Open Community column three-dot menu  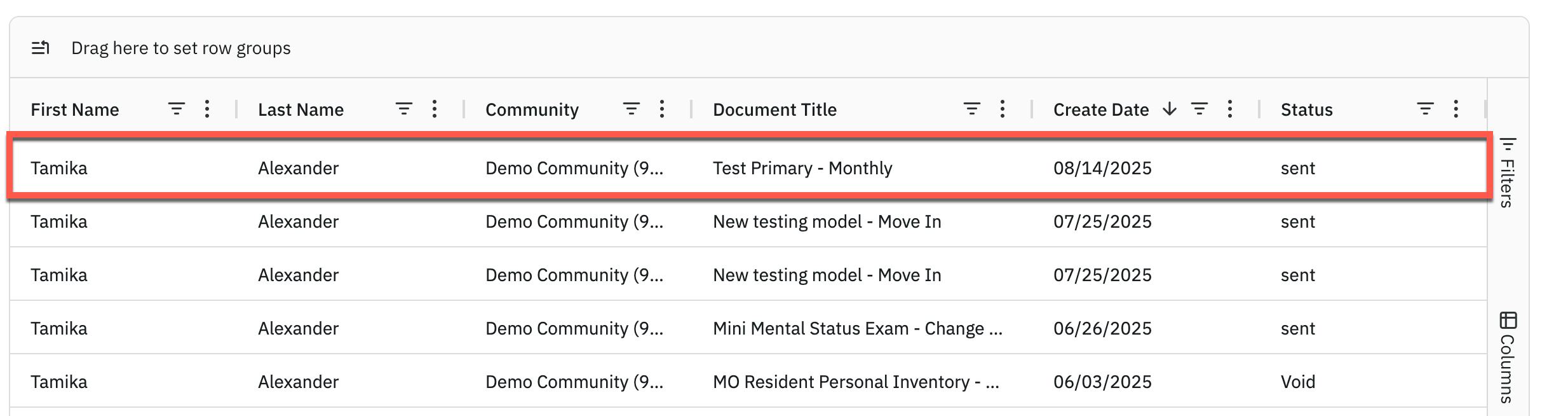(x=662, y=109)
